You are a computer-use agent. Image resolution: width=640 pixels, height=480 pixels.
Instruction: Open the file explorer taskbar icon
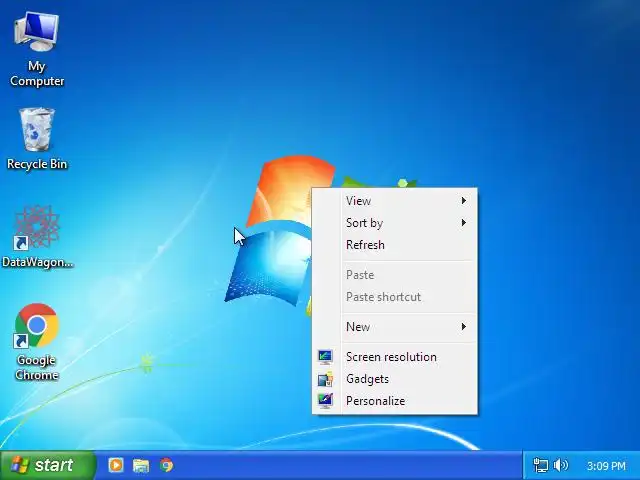click(141, 465)
